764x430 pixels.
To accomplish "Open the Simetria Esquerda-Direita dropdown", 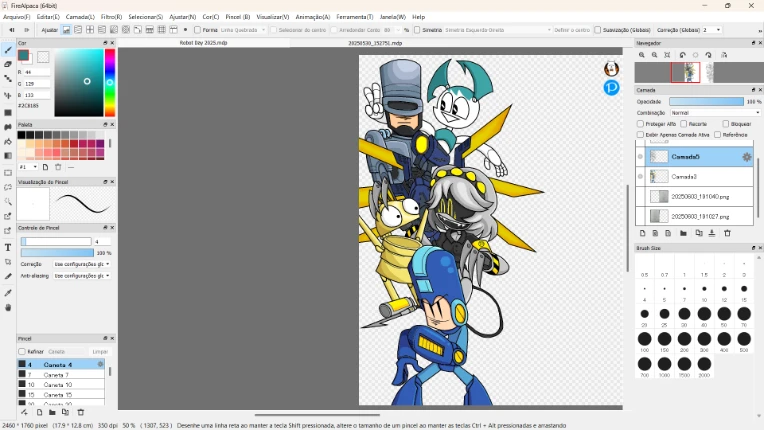I will (x=497, y=30).
